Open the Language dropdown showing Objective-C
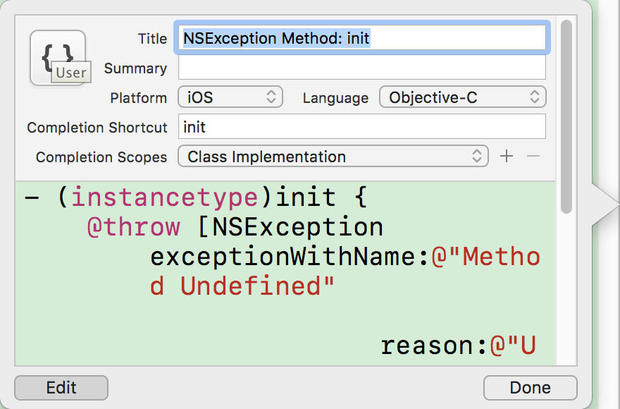 point(462,97)
